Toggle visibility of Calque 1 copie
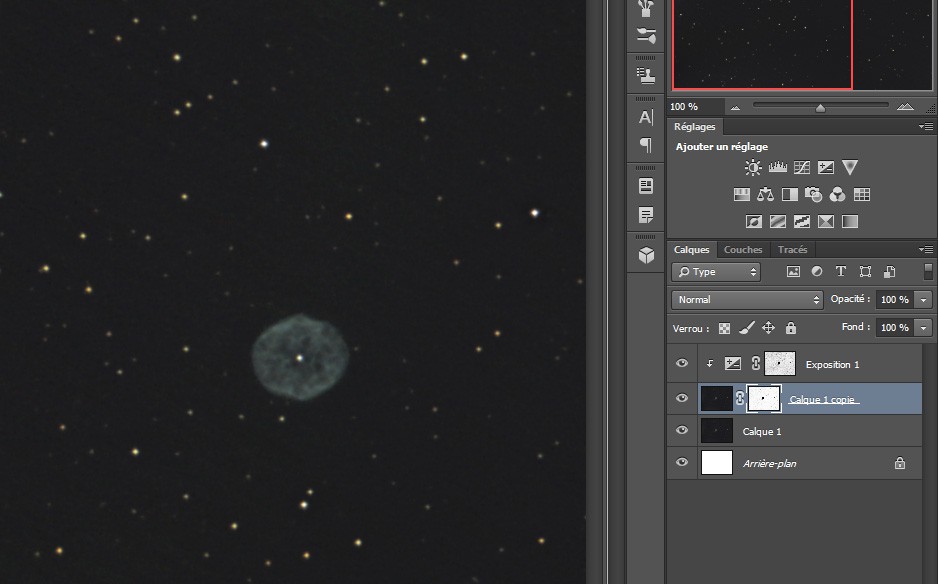 [682, 399]
